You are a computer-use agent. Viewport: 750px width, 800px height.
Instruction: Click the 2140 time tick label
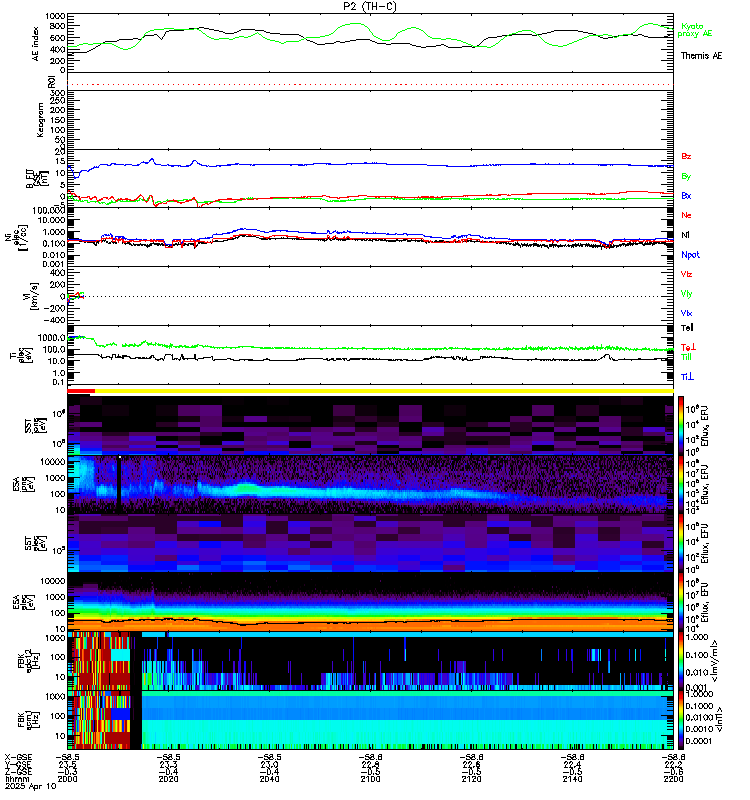[572, 779]
